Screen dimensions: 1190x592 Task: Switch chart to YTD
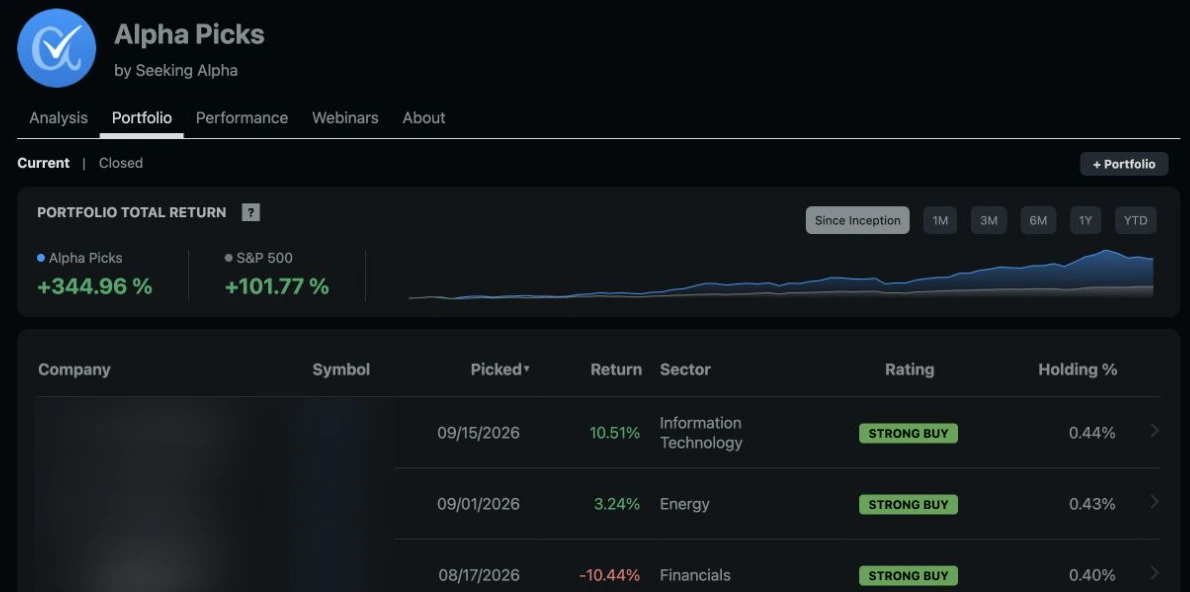1135,220
